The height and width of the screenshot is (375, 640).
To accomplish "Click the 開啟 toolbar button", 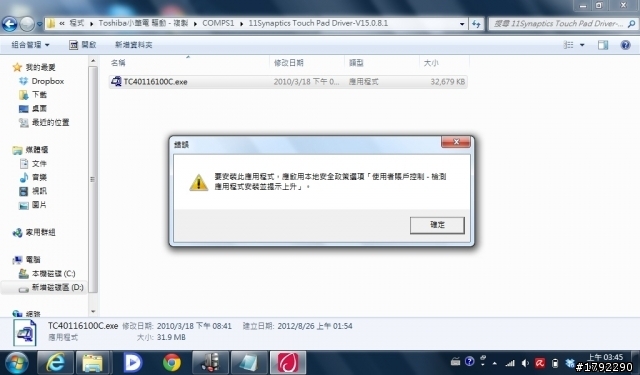I will tap(83, 45).
